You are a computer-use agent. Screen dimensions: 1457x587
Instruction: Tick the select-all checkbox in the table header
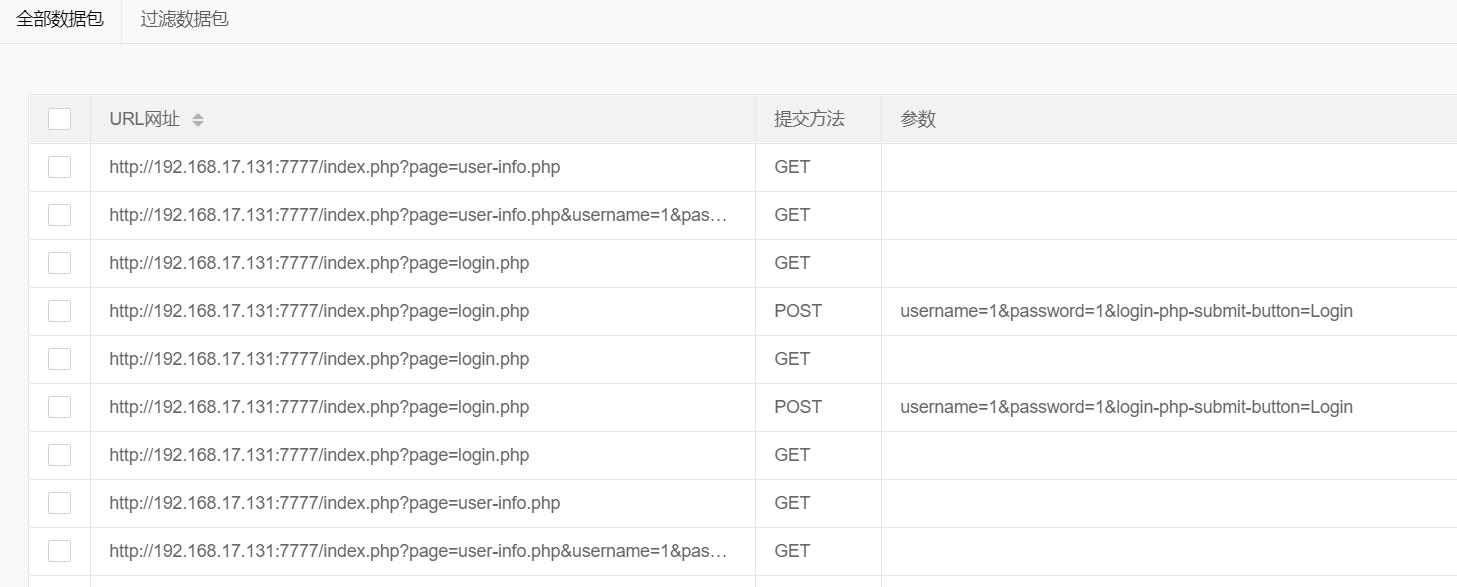(x=60, y=119)
